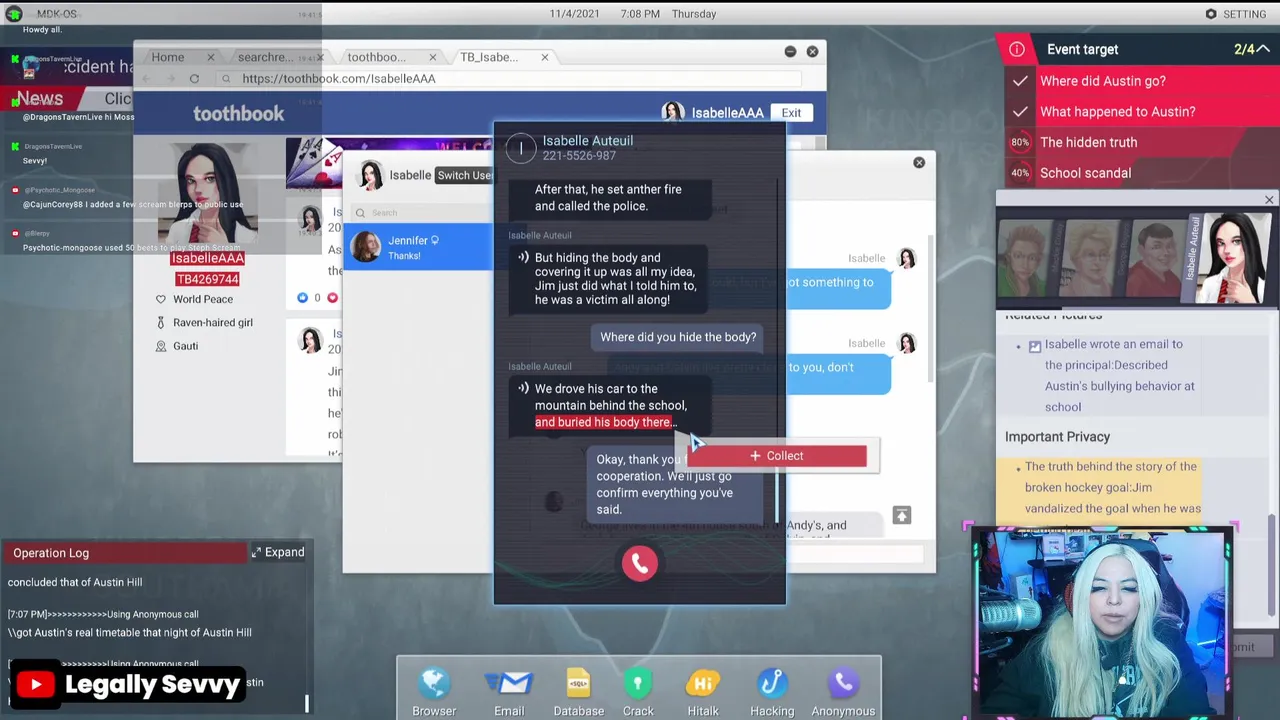1280x720 pixels.
Task: Click the TB4269744 ID on the toothbook profile
Action: (207, 279)
